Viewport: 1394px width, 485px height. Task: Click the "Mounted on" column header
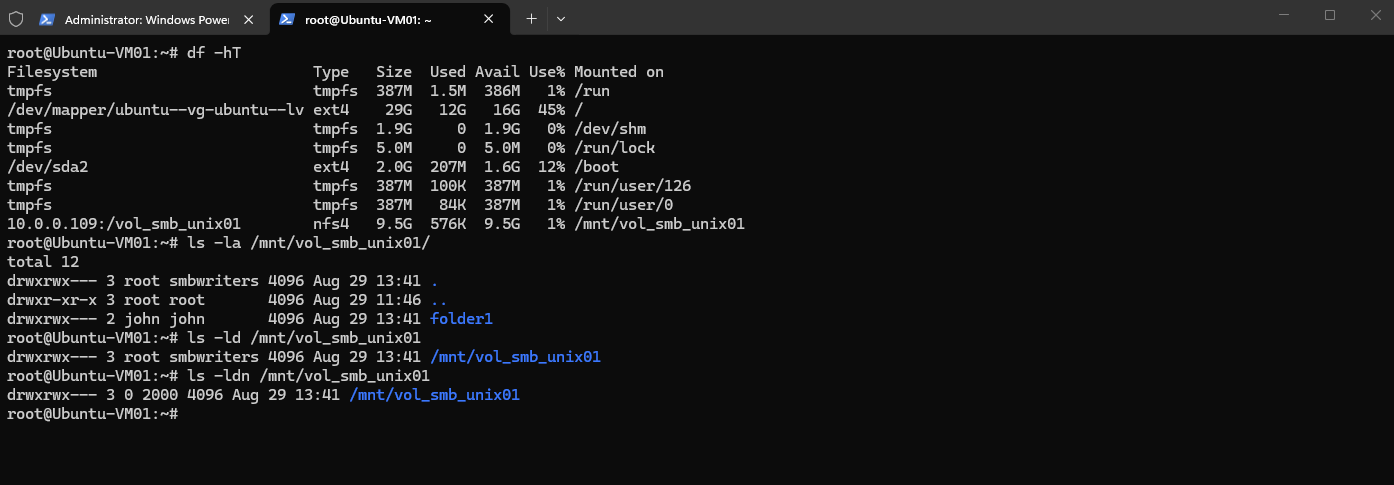[x=619, y=72]
